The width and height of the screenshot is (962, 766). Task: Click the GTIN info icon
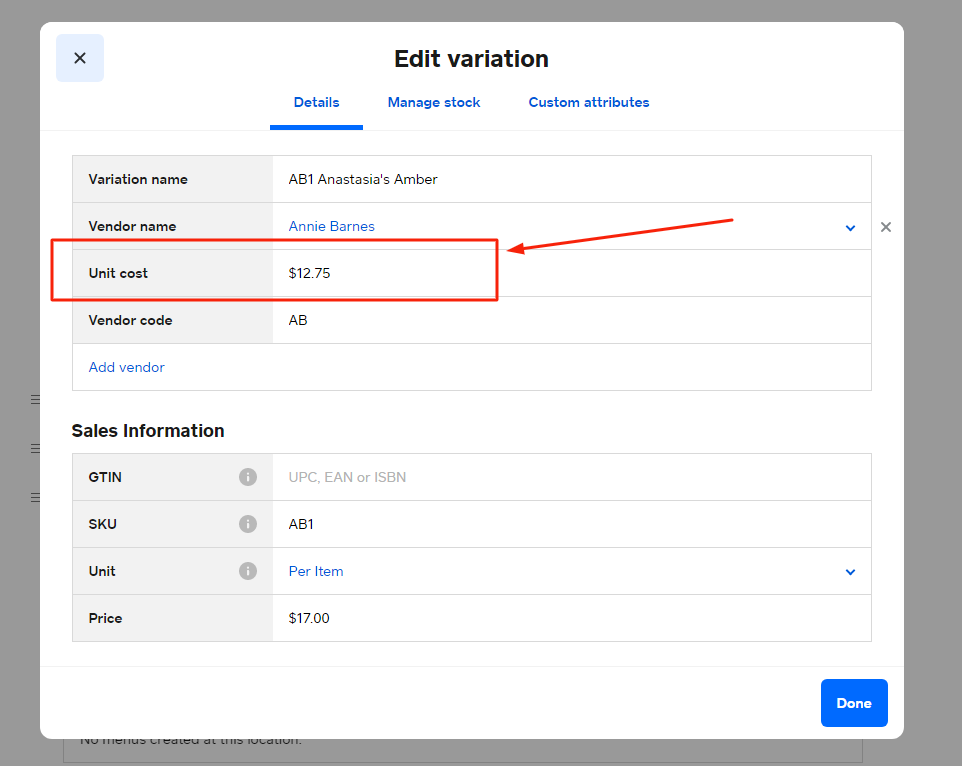point(248,477)
